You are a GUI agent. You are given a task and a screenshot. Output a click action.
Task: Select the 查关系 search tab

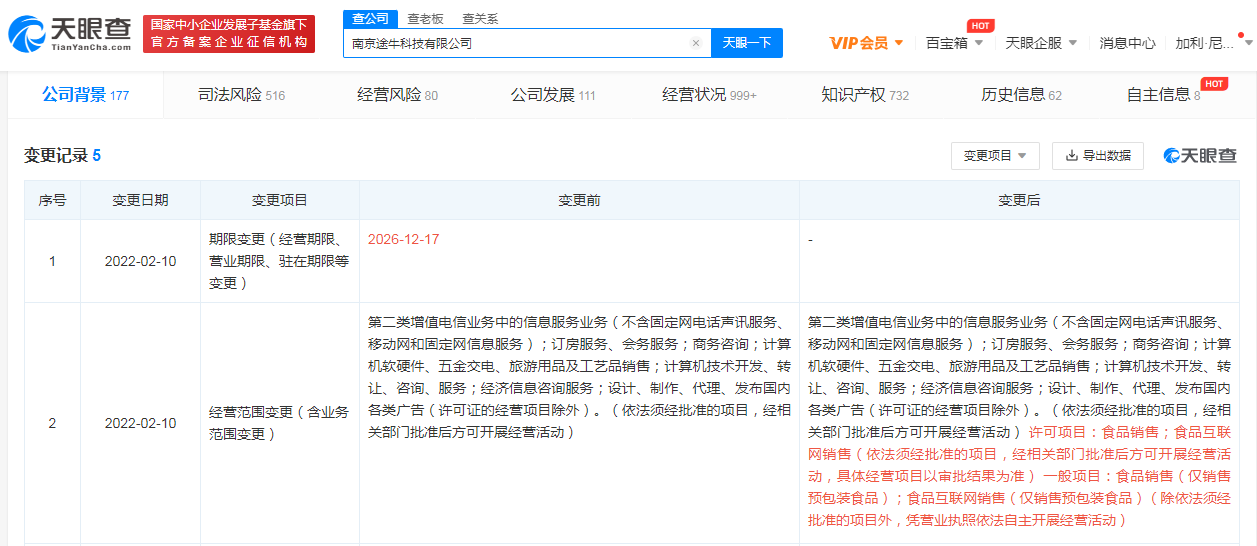(x=480, y=19)
